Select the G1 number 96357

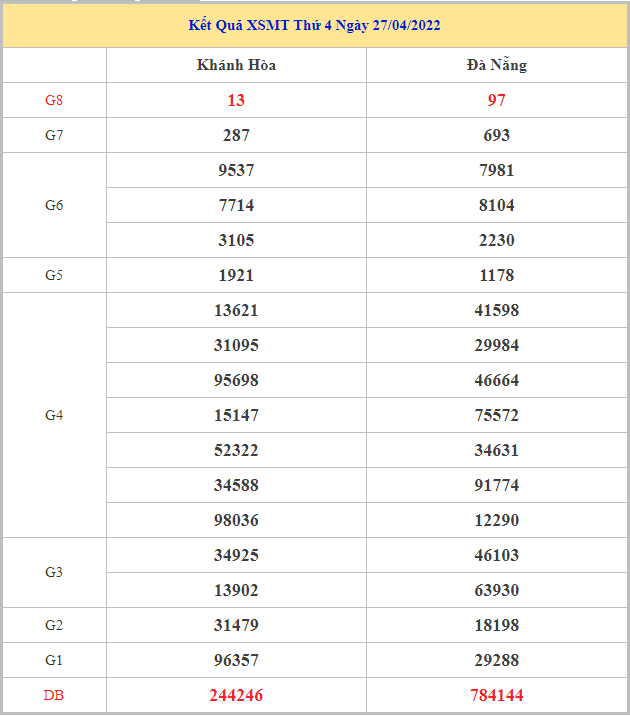pyautogui.click(x=236, y=660)
